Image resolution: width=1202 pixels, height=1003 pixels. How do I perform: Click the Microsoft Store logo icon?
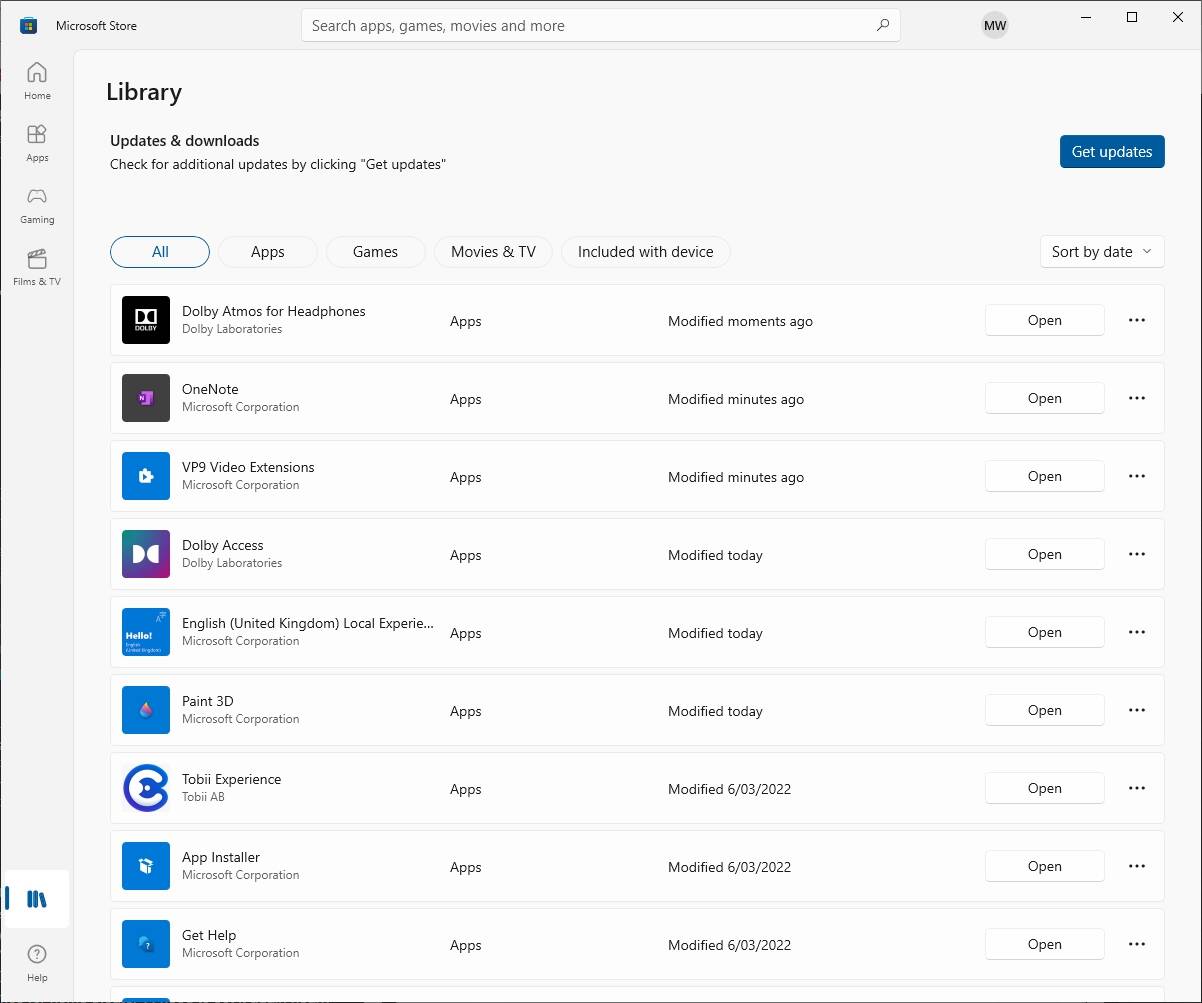point(28,26)
